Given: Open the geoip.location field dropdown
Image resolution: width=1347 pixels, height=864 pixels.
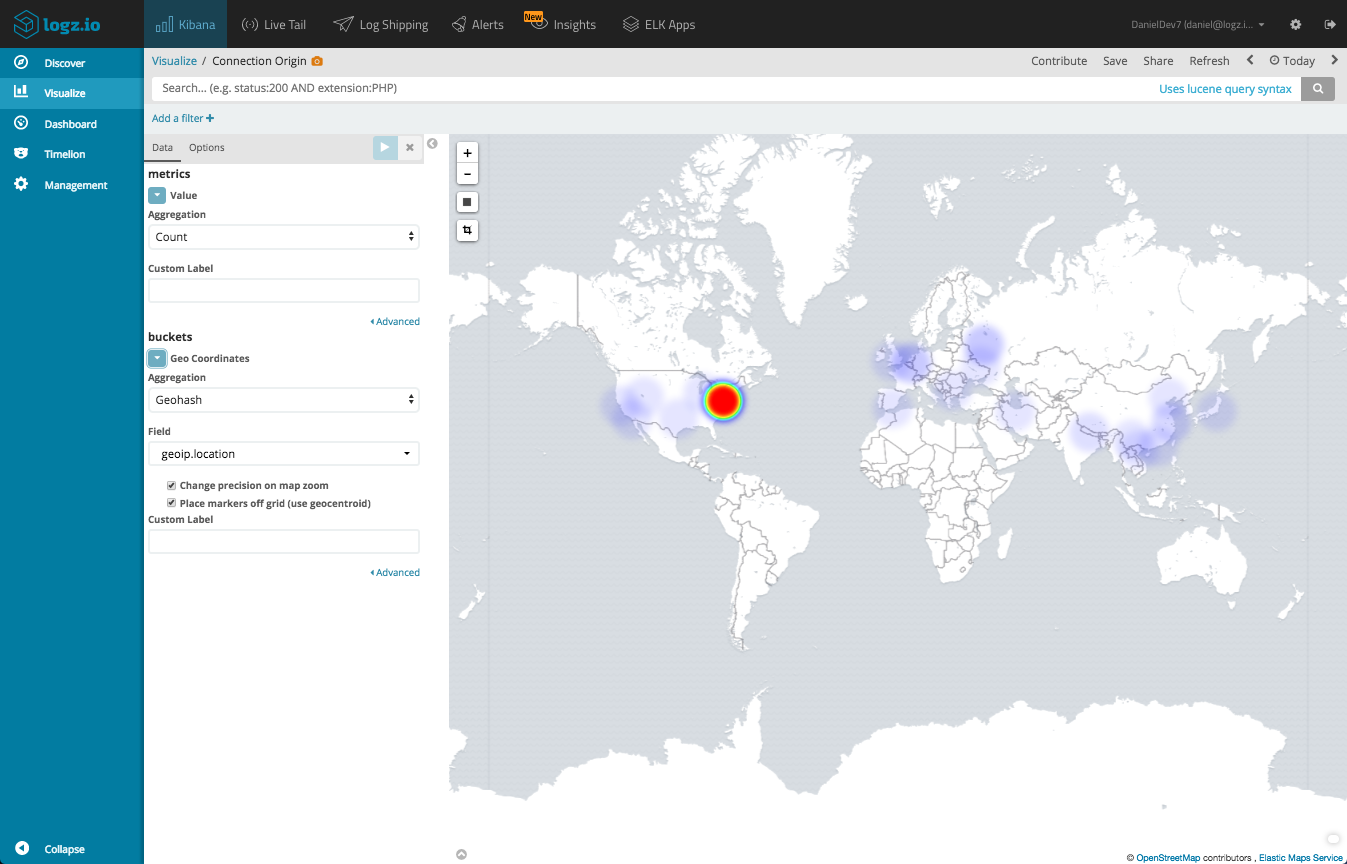Looking at the screenshot, I should 284,454.
